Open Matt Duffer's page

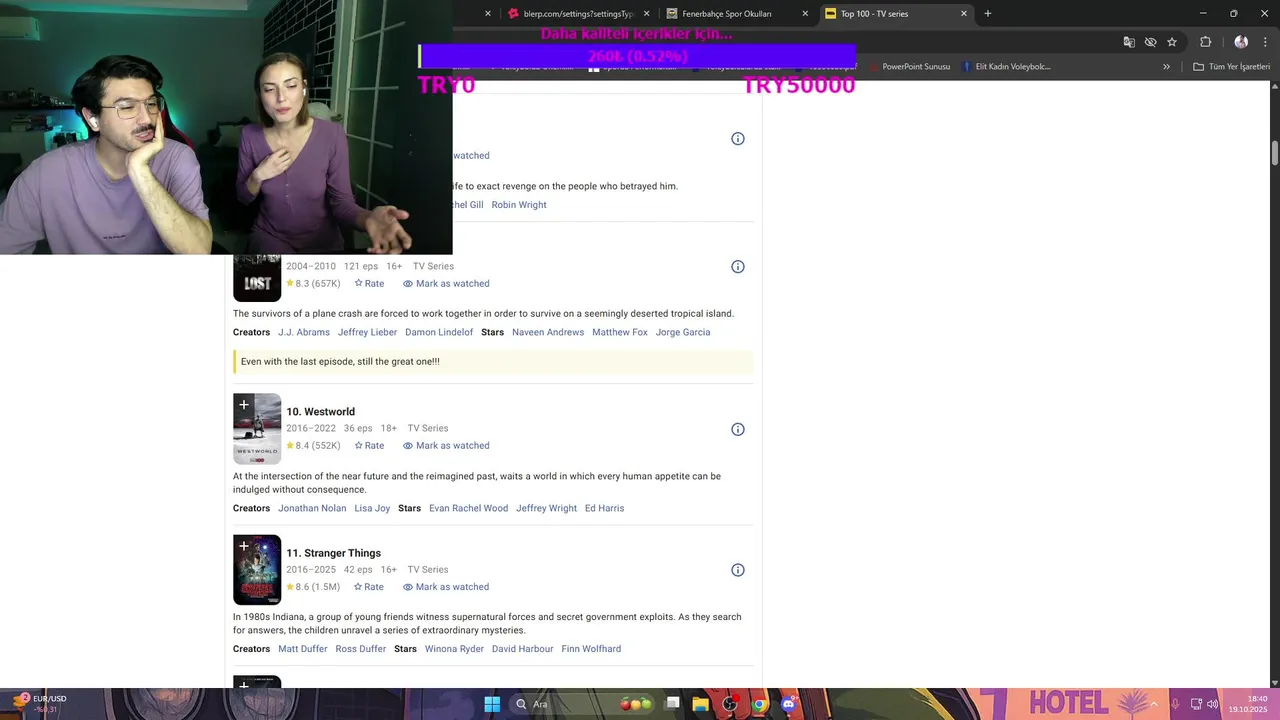point(303,649)
